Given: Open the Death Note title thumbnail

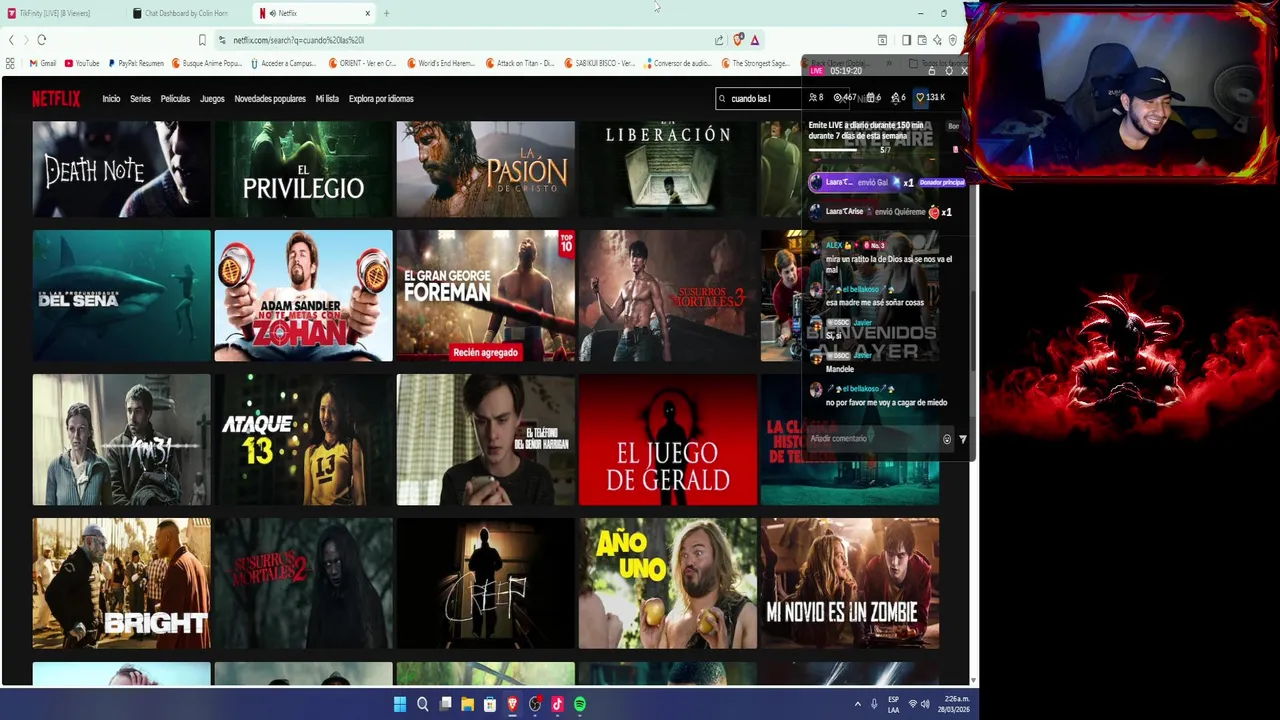Looking at the screenshot, I should point(121,169).
